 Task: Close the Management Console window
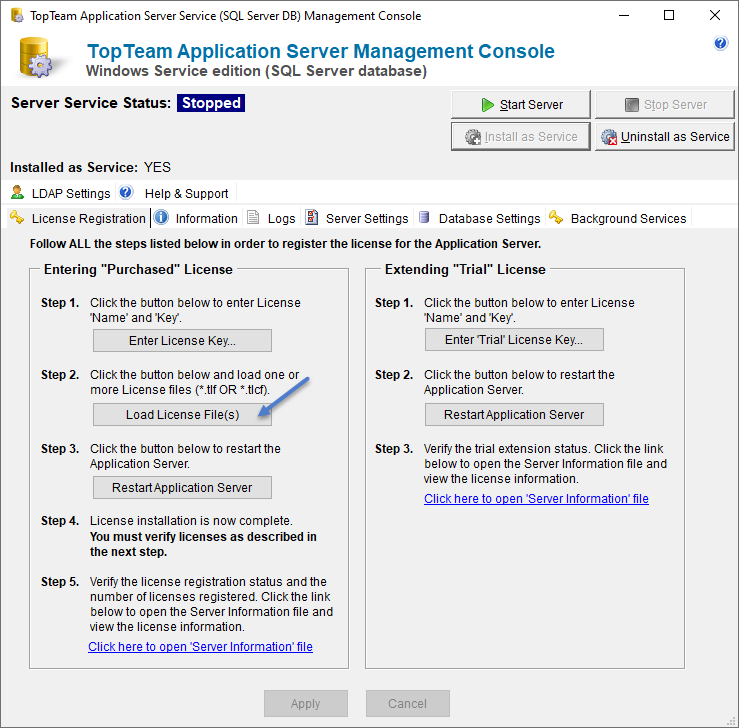[714, 16]
